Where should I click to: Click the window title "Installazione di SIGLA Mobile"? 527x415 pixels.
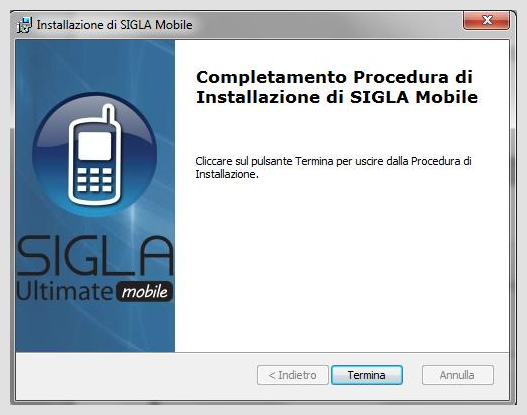coord(115,25)
